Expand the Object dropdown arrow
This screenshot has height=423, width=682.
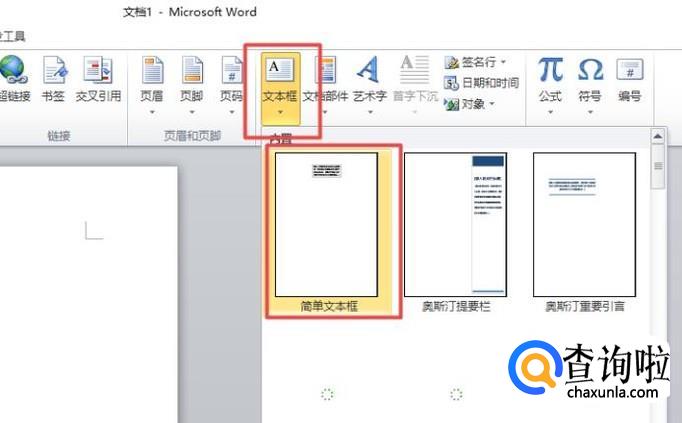tap(493, 103)
